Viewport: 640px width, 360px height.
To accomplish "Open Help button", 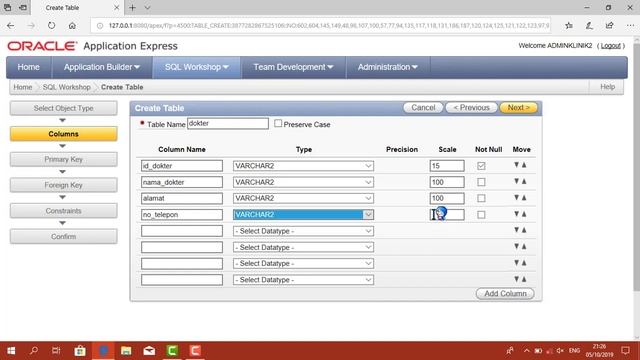I will coord(607,87).
